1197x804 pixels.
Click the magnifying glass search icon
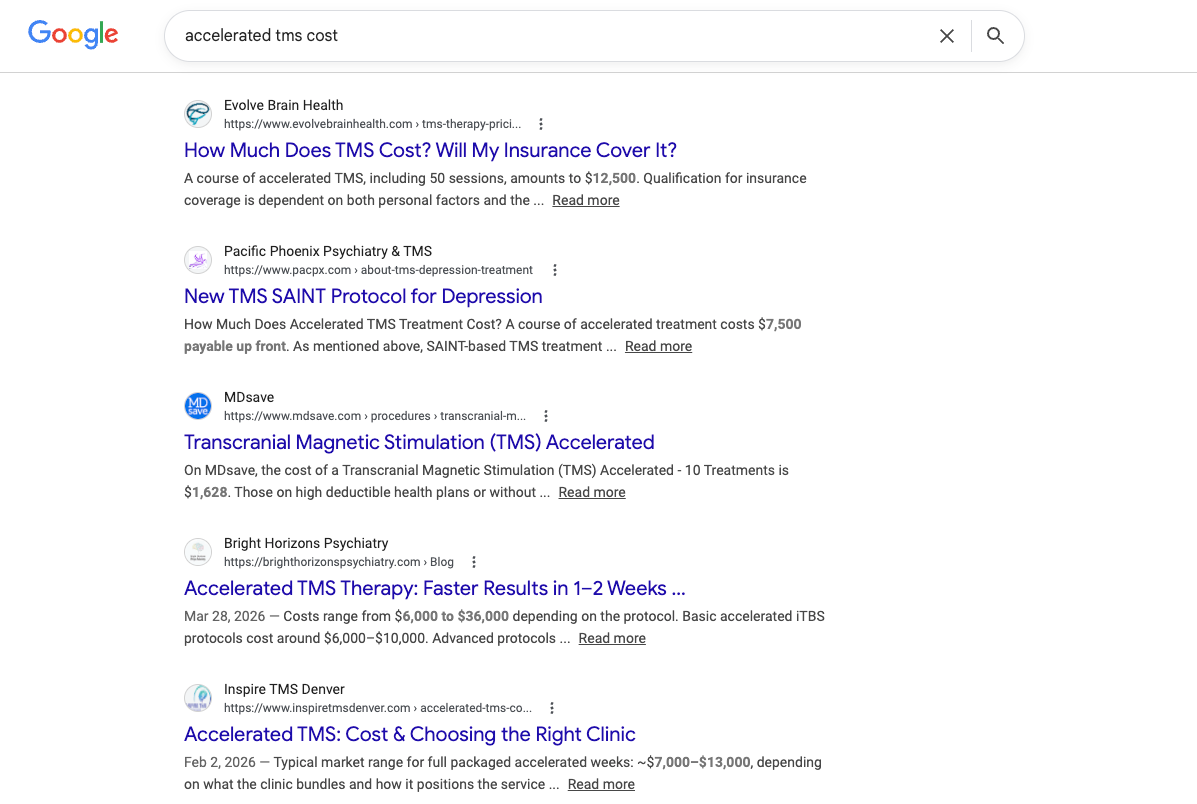(995, 36)
